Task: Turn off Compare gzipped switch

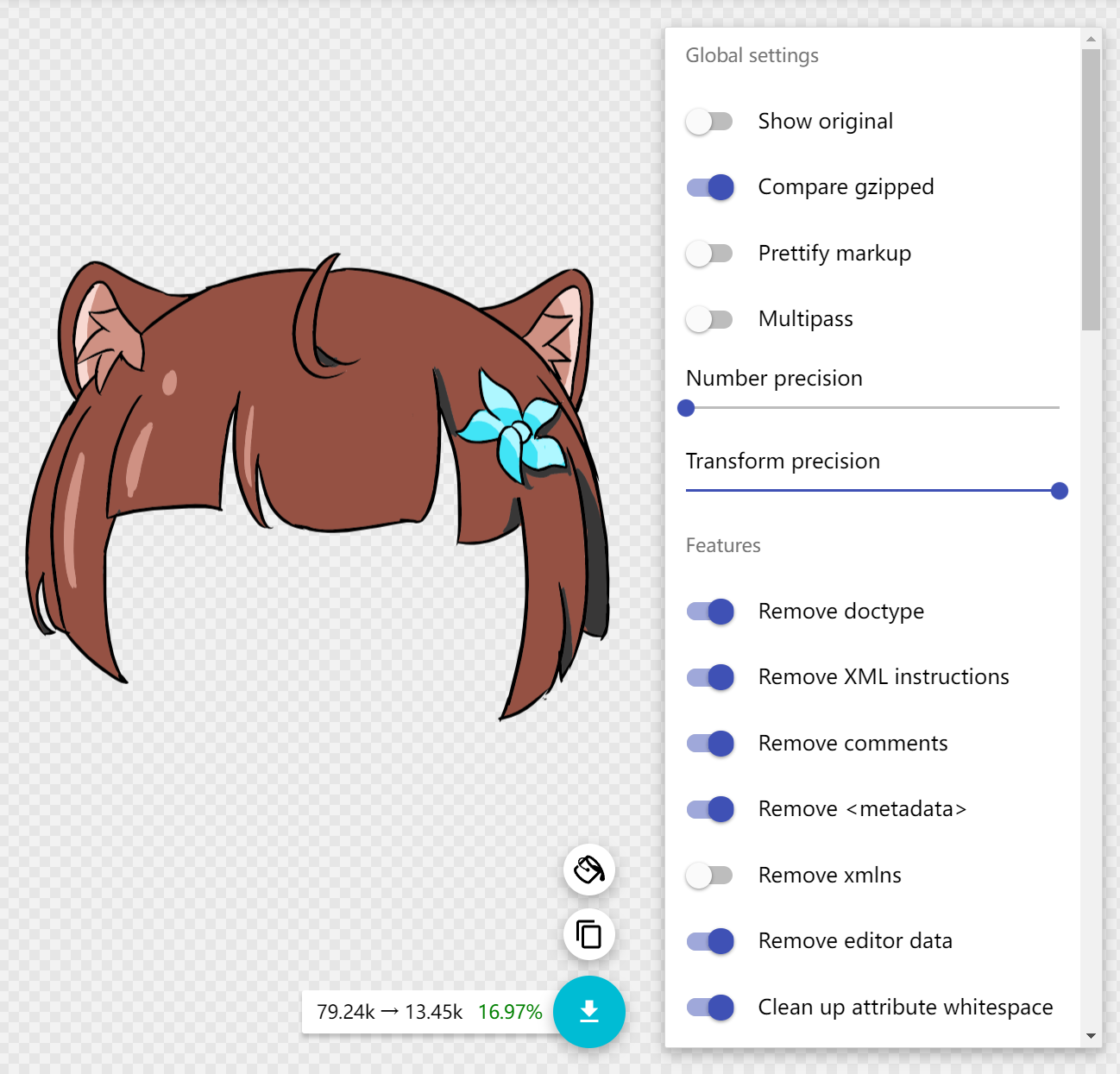Action: pyautogui.click(x=709, y=187)
